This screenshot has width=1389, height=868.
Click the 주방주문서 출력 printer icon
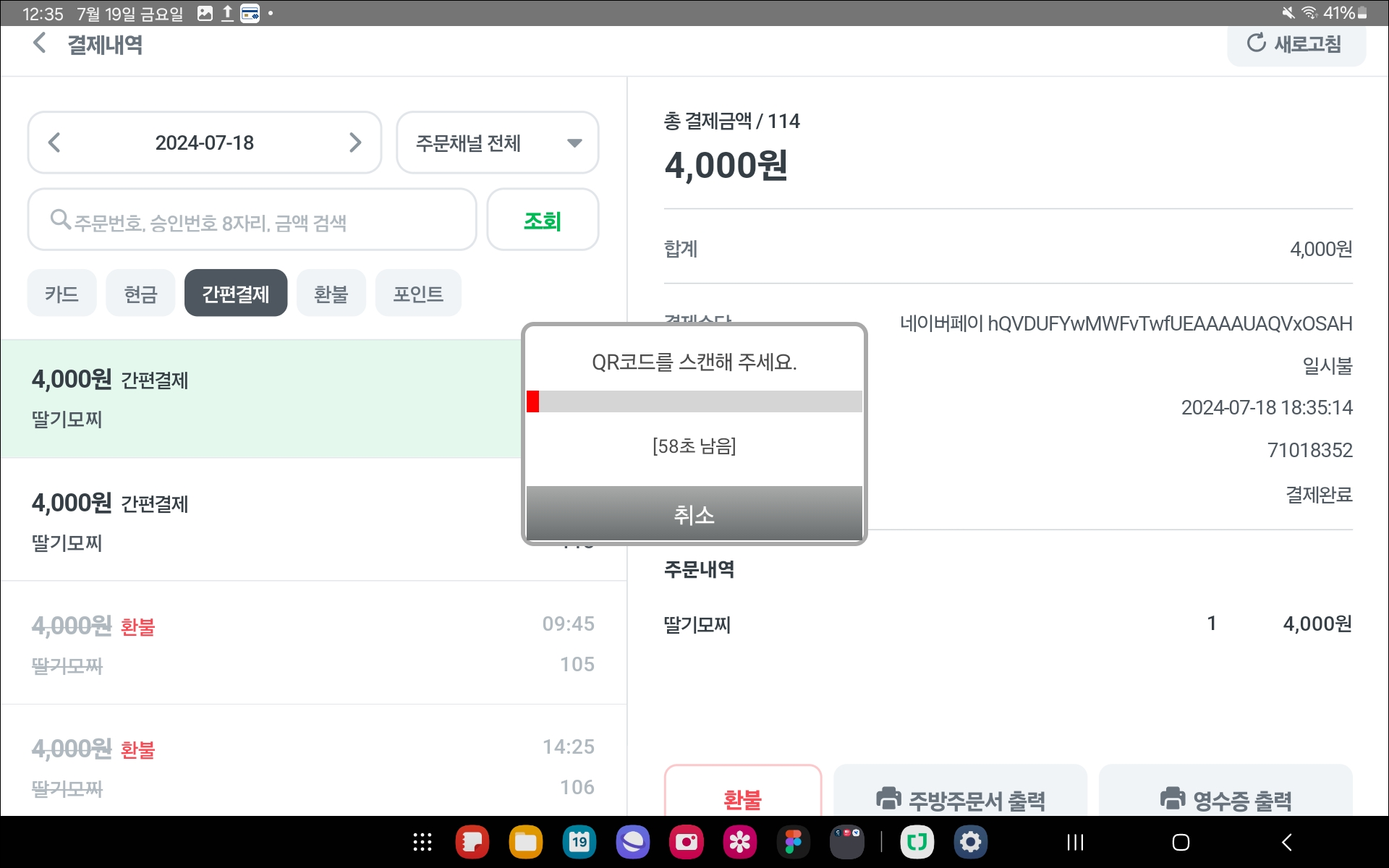click(x=888, y=799)
